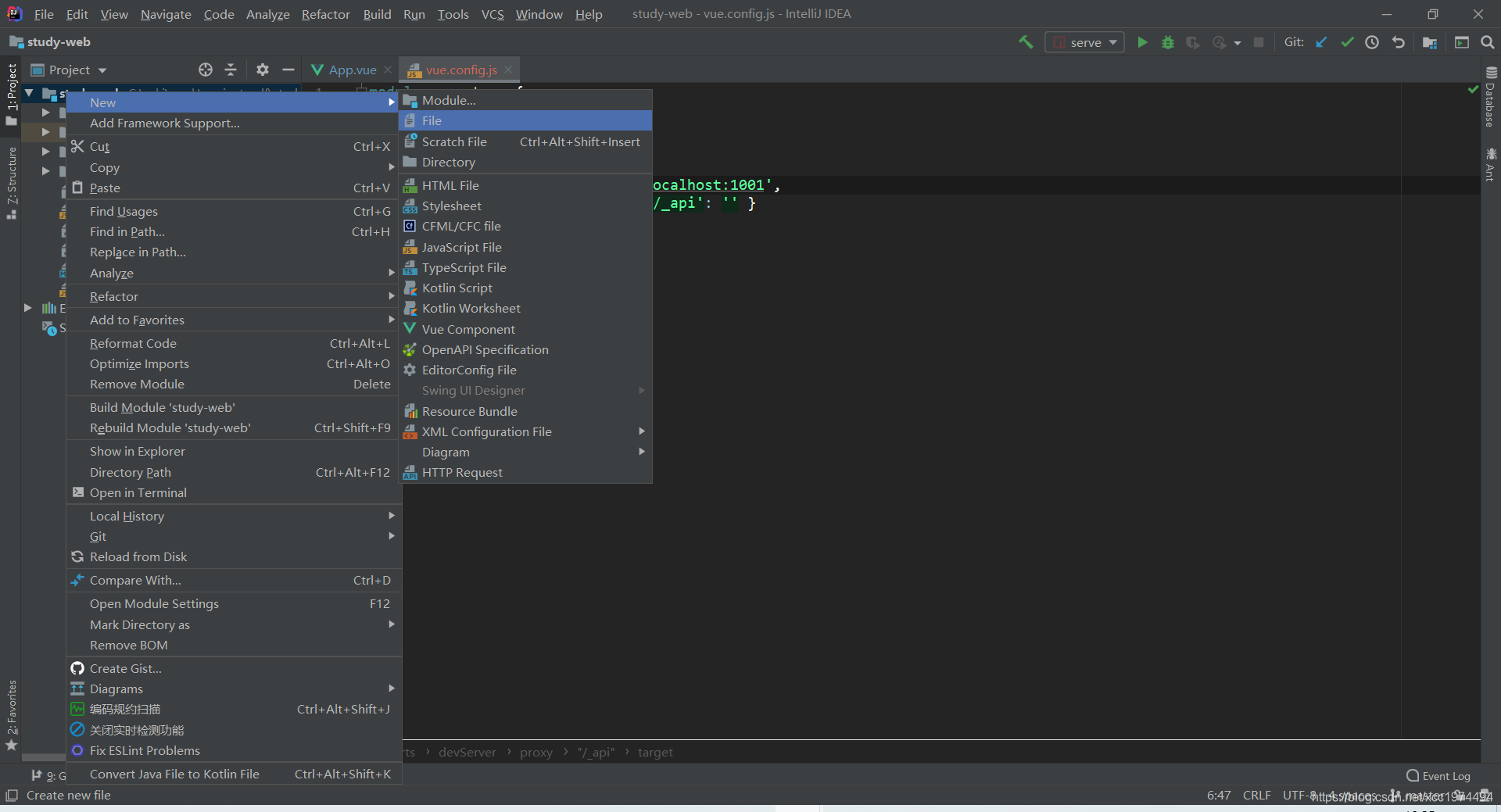This screenshot has width=1501, height=812.
Task: Click Reload from Disk
Action: click(234, 556)
